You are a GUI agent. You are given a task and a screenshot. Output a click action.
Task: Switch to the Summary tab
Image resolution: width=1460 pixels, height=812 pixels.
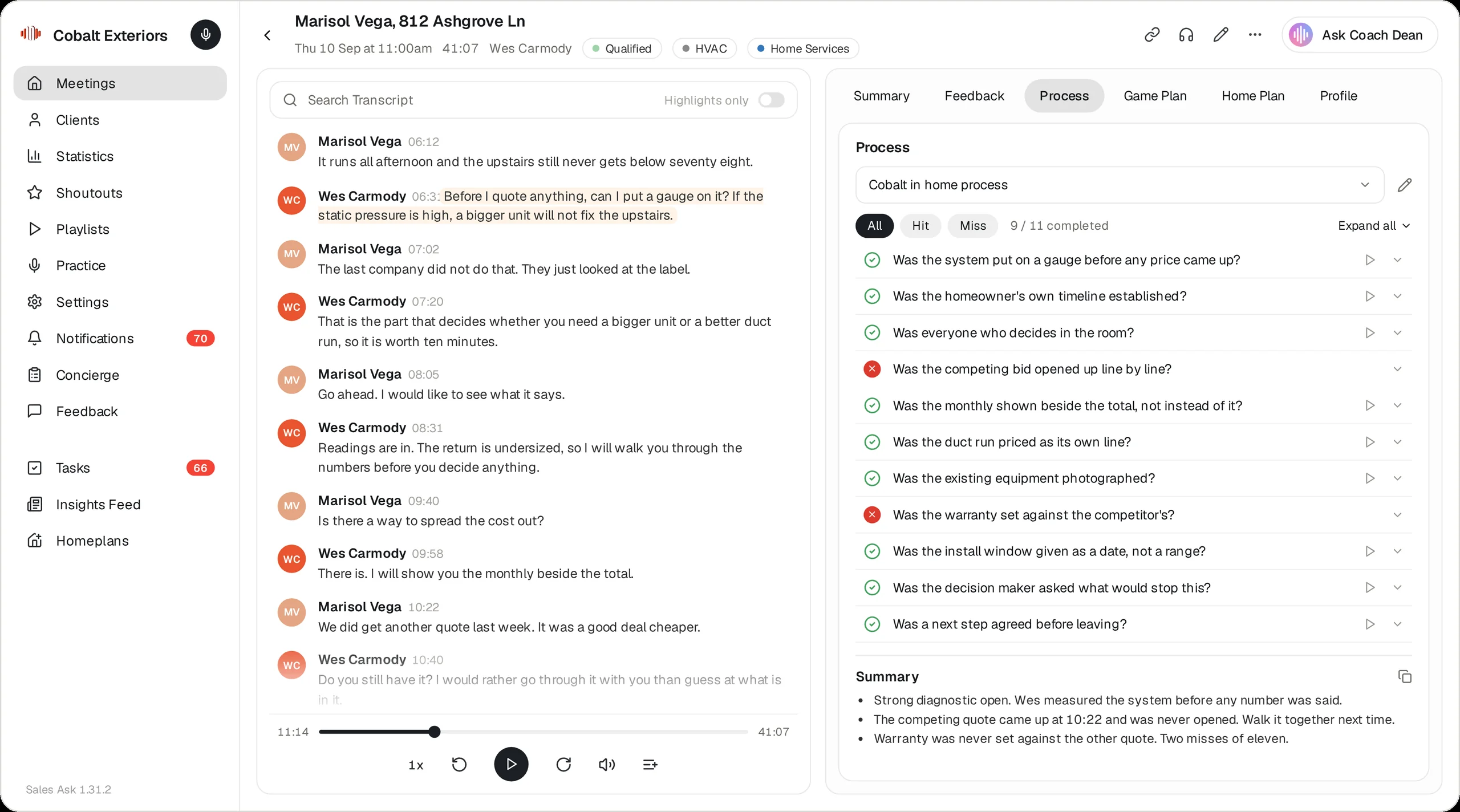tap(881, 96)
